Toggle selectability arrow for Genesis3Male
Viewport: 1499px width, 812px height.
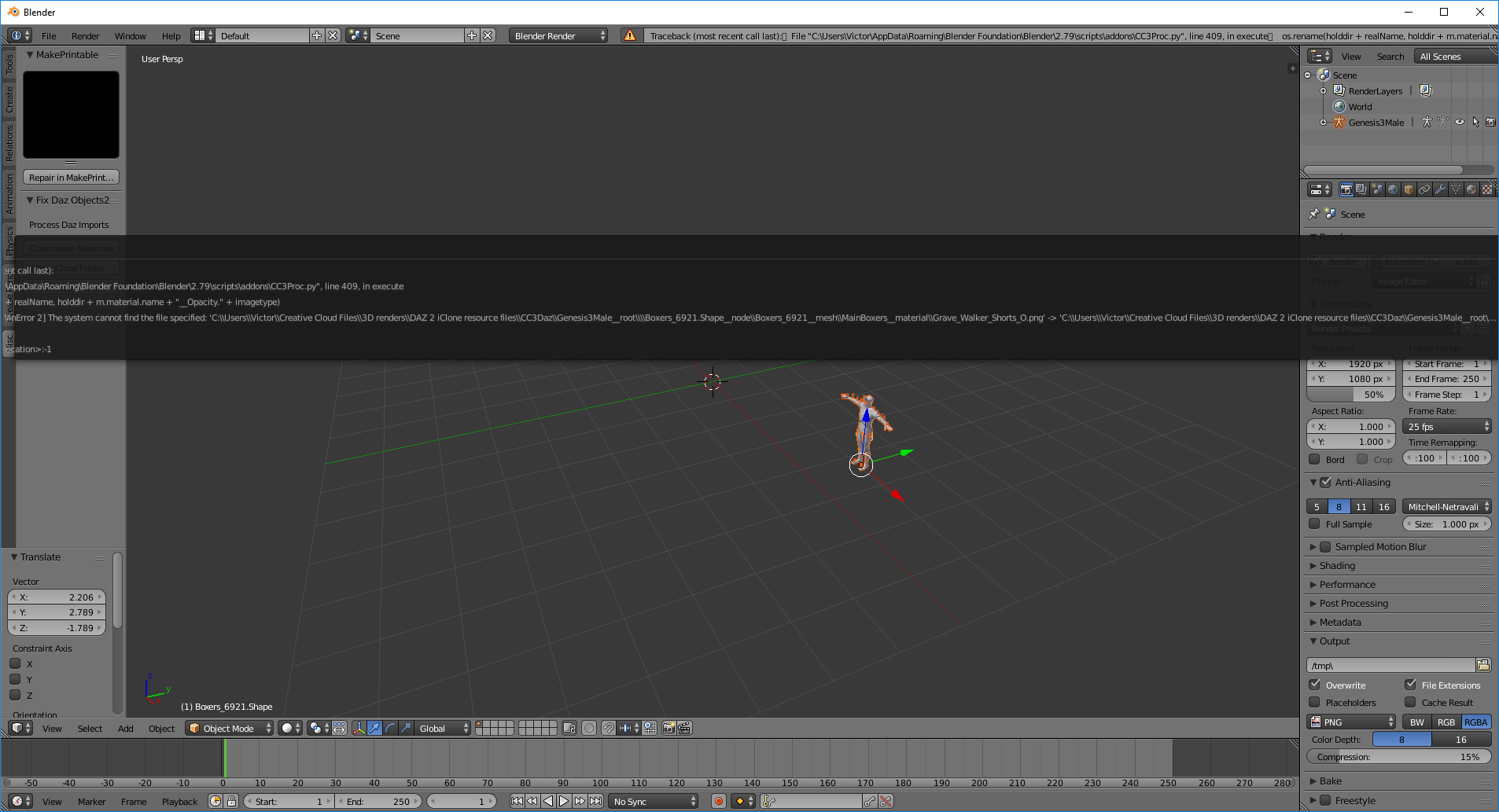(1475, 122)
